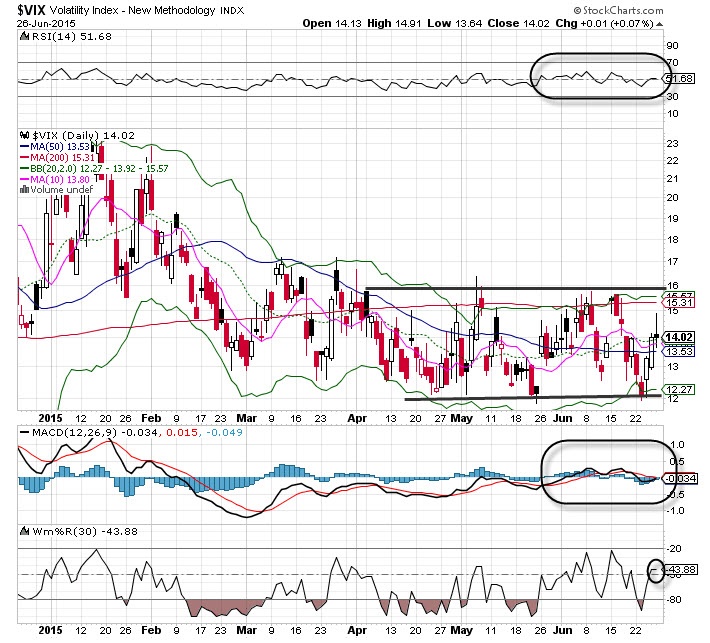Click the 51.68 RSI value tag on right axis
This screenshot has width=710, height=643.
[679, 78]
